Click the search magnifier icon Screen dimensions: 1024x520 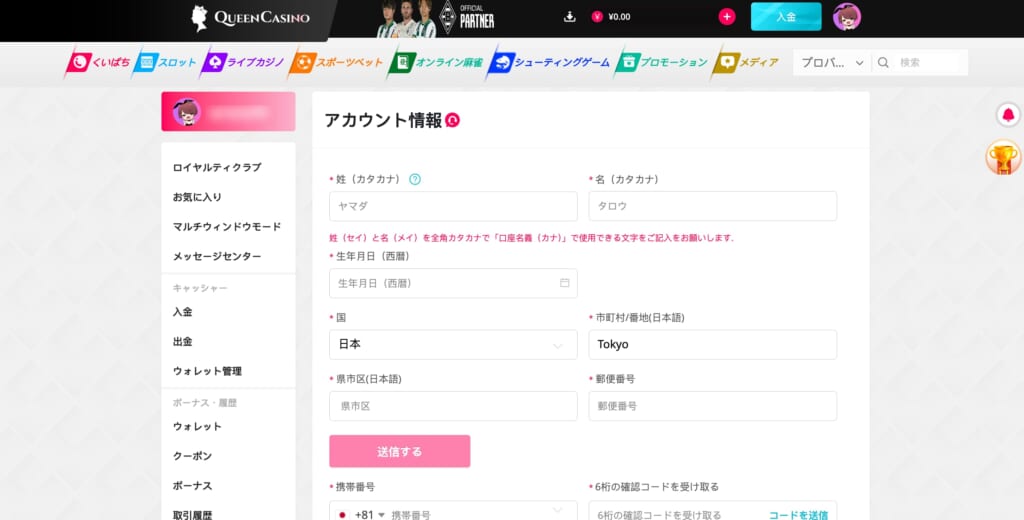(883, 63)
